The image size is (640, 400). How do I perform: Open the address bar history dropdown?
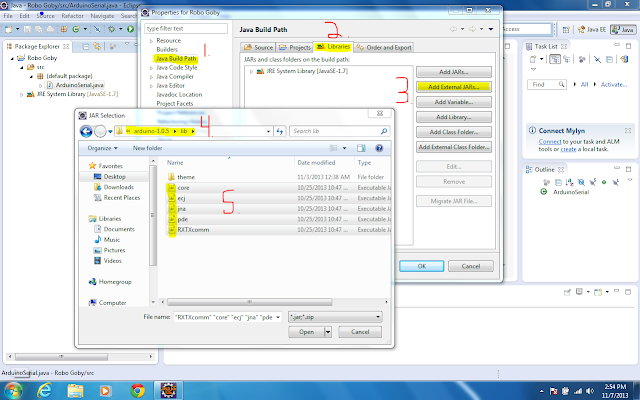[x=268, y=131]
